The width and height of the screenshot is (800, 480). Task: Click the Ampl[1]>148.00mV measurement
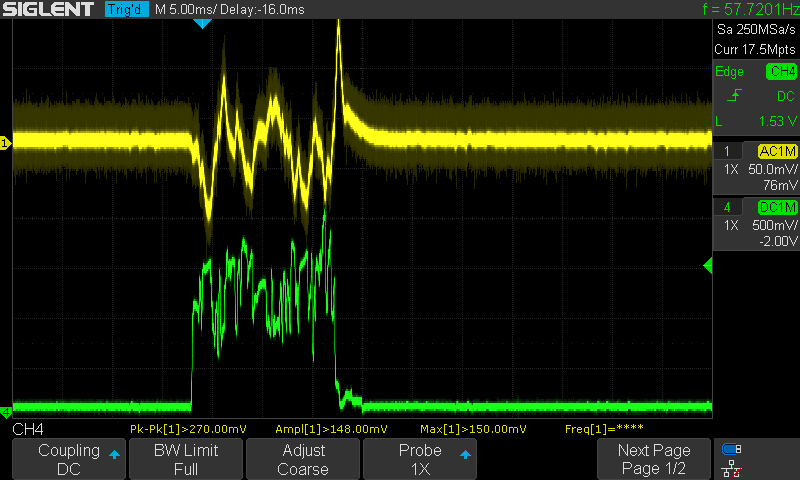click(331, 429)
